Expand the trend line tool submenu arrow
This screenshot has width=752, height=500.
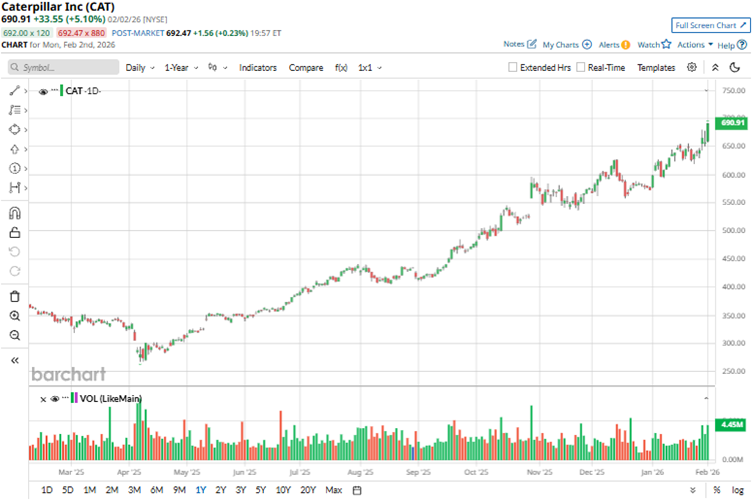tap(25, 91)
